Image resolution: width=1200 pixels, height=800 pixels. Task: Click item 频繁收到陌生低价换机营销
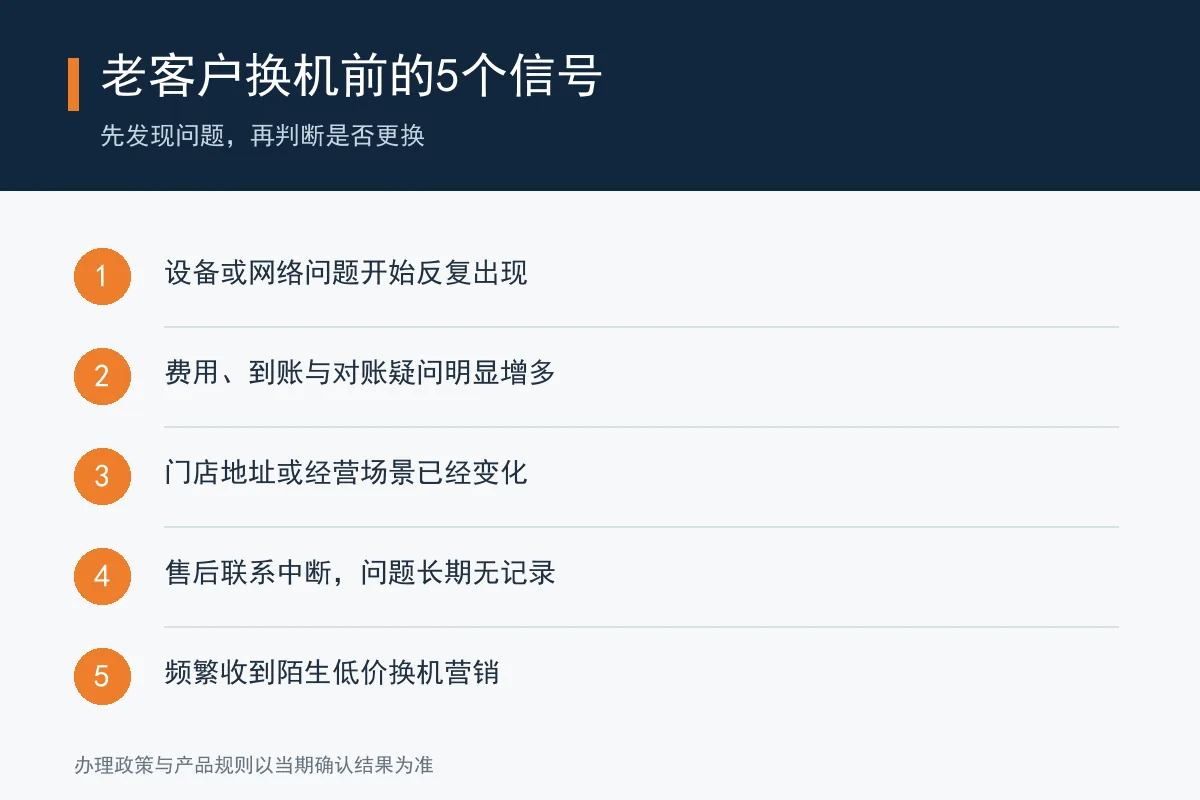[x=332, y=672]
